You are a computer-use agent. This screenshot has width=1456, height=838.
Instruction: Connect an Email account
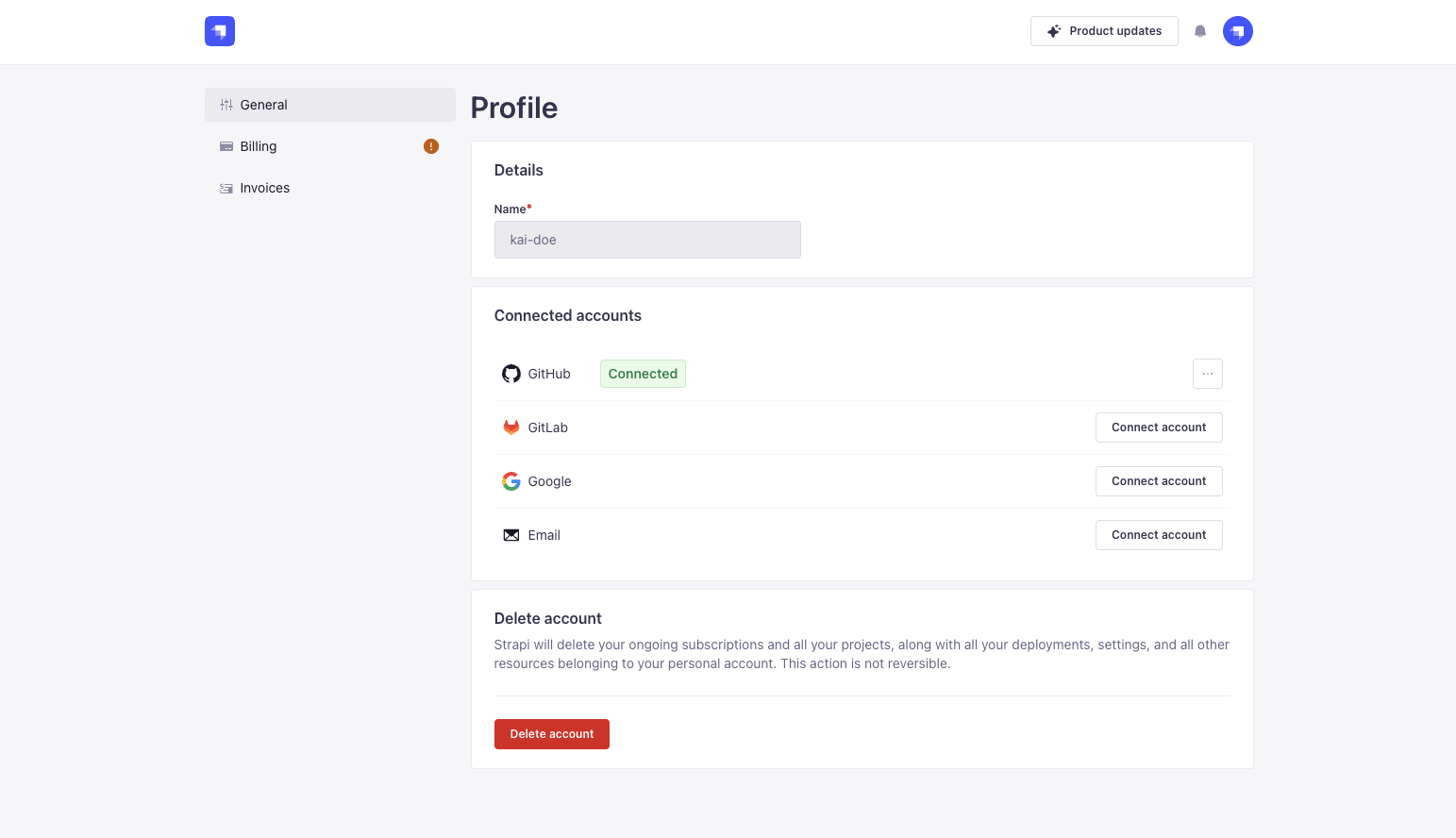pyautogui.click(x=1159, y=534)
